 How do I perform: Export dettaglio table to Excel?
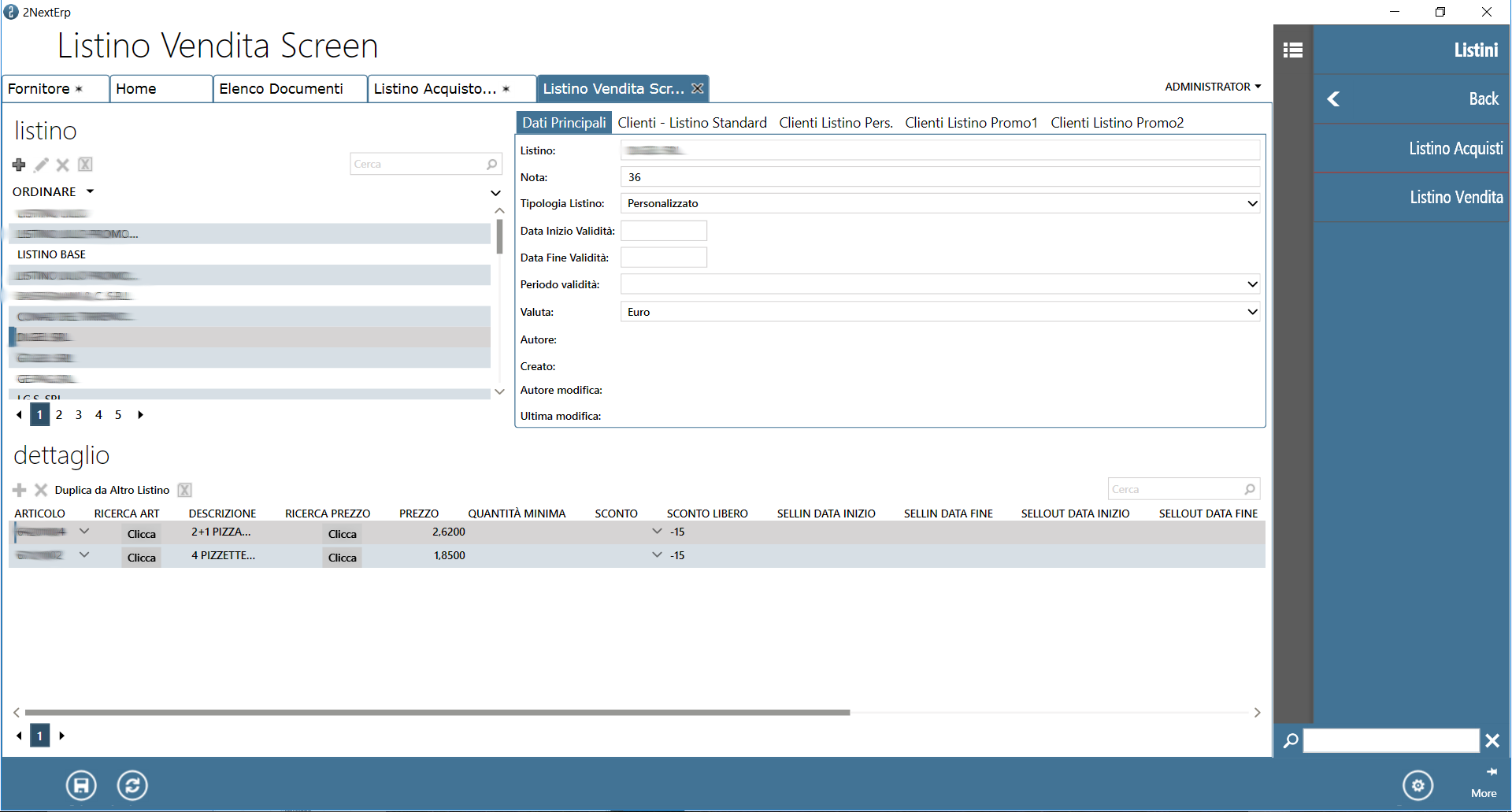coord(184,490)
